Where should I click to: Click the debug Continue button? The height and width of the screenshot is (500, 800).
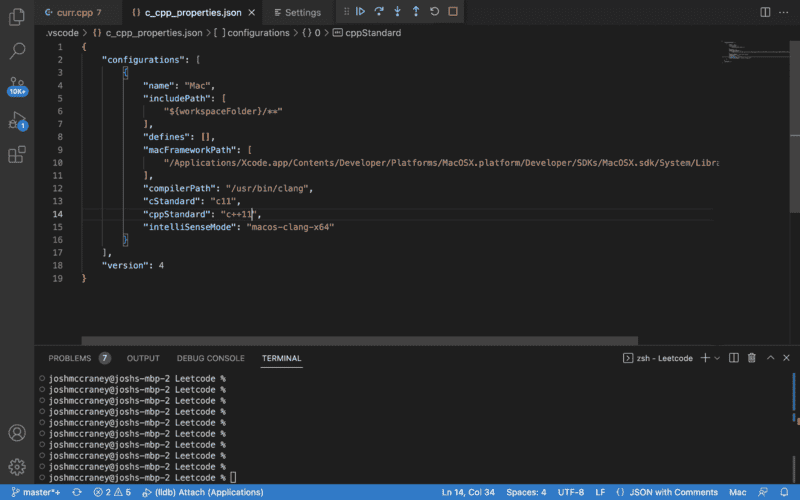[x=360, y=11]
